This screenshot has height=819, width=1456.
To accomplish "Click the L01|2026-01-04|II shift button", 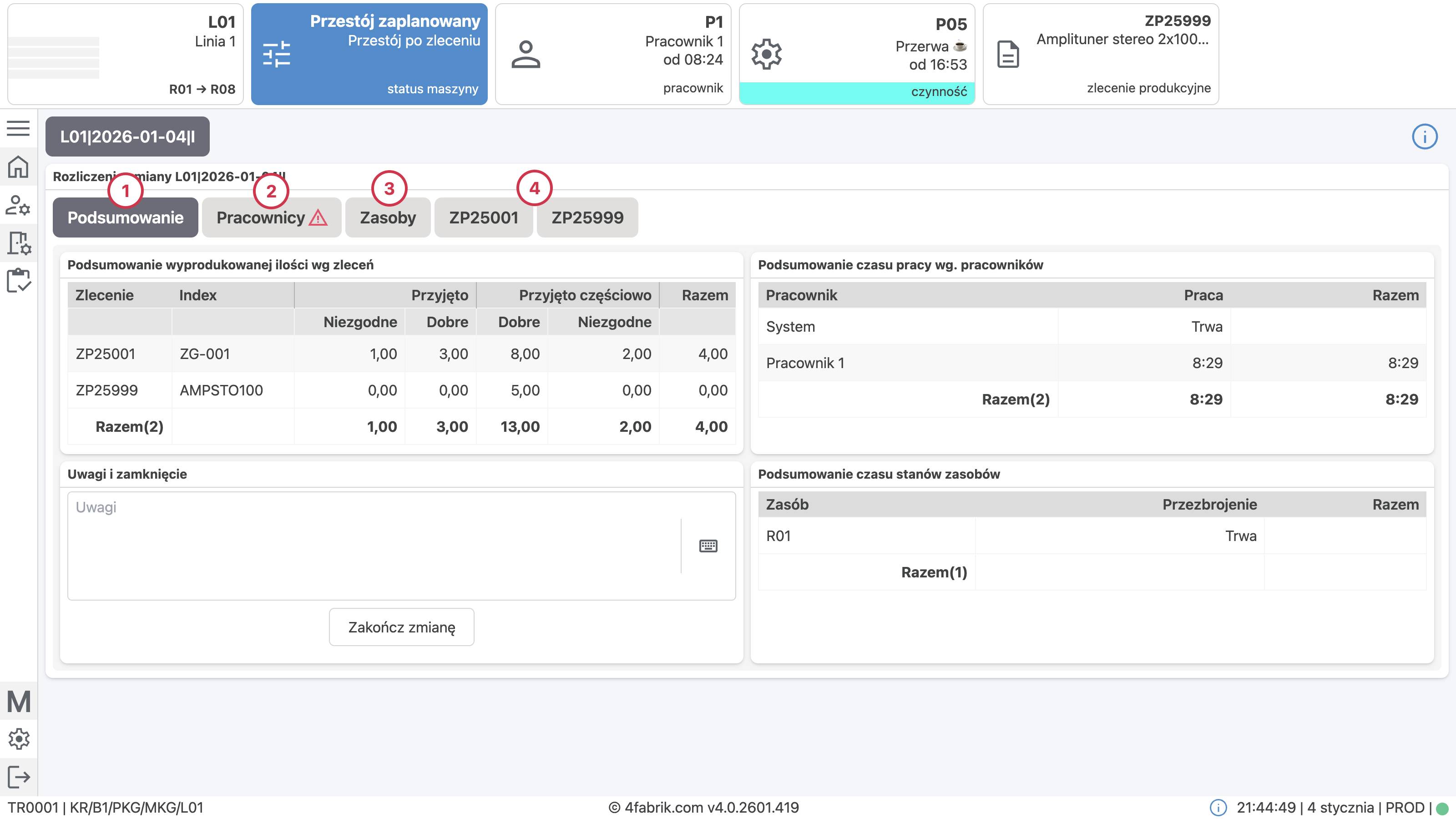I will (x=127, y=137).
